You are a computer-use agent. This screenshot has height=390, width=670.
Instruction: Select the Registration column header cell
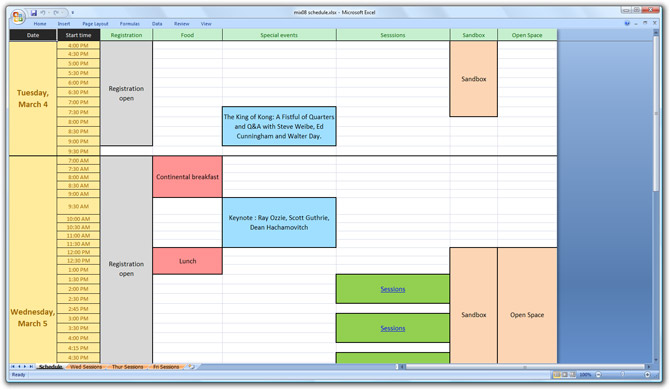(126, 35)
